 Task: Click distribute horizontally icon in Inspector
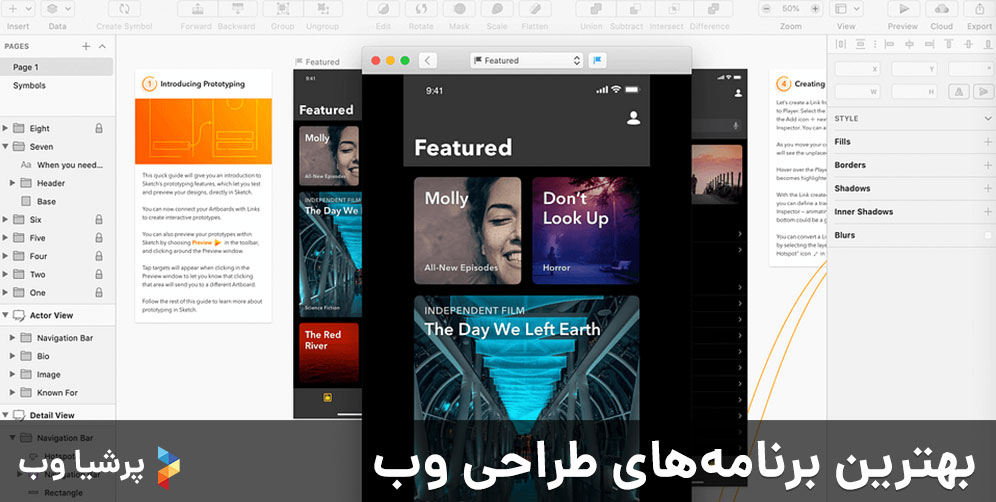(x=840, y=44)
